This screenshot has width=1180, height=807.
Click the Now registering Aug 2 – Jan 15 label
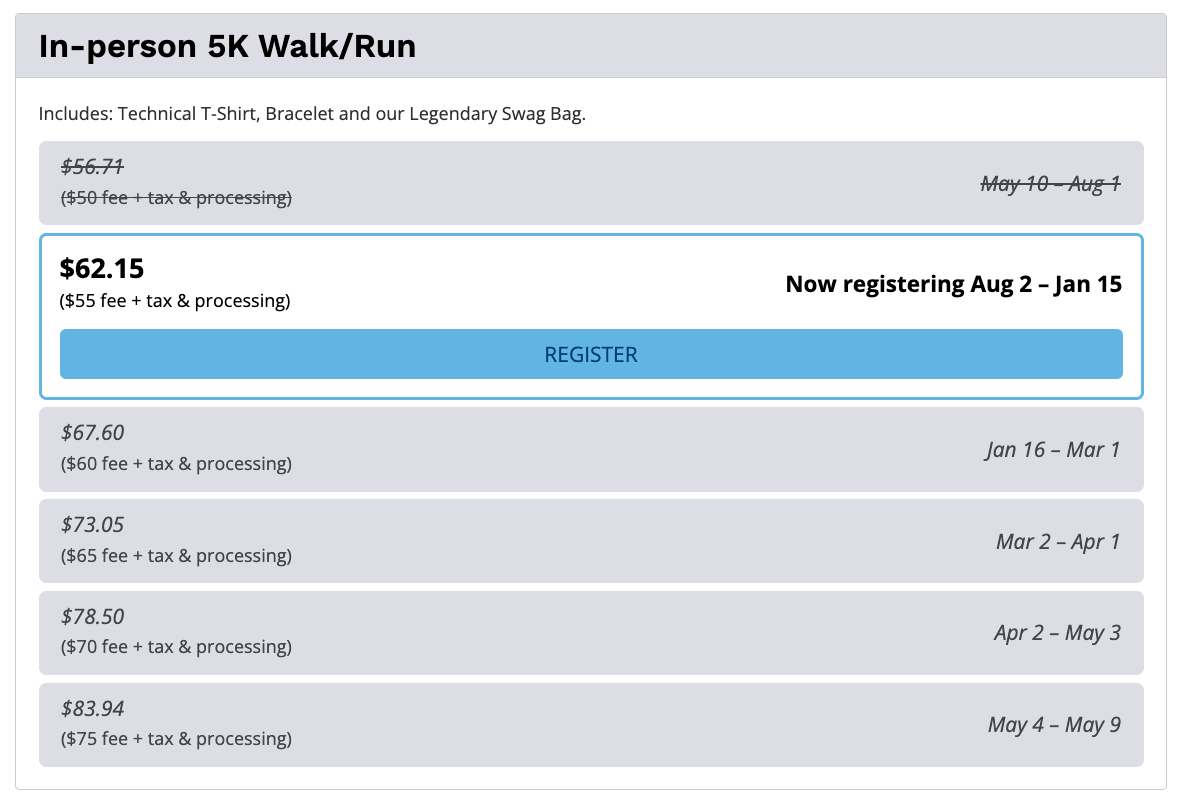[x=953, y=284]
